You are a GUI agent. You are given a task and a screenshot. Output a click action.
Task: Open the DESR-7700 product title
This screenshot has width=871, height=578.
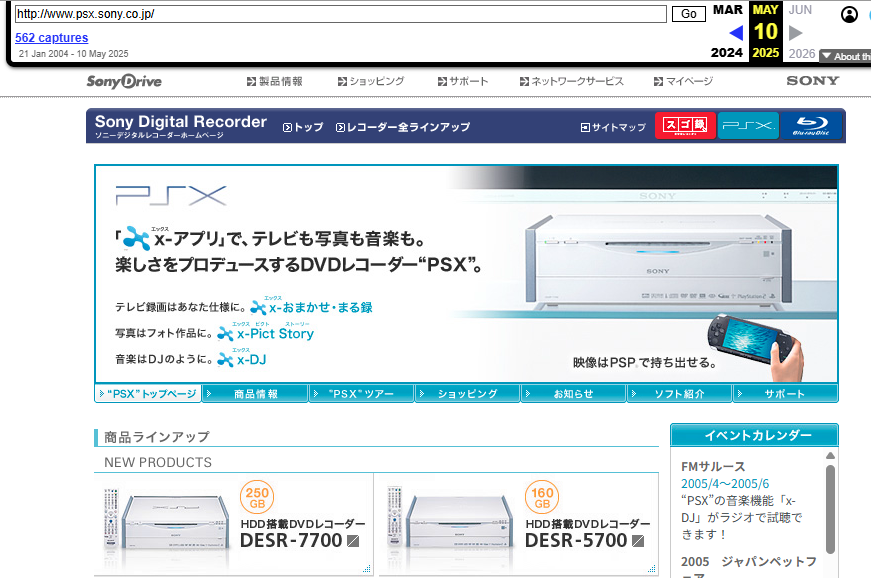tap(291, 540)
